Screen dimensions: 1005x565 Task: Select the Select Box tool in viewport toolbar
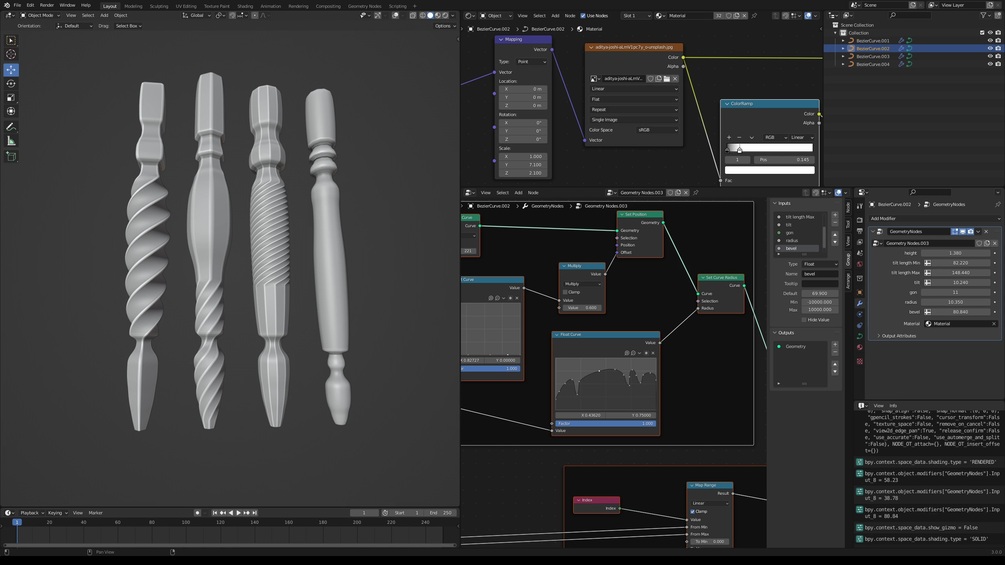point(11,40)
